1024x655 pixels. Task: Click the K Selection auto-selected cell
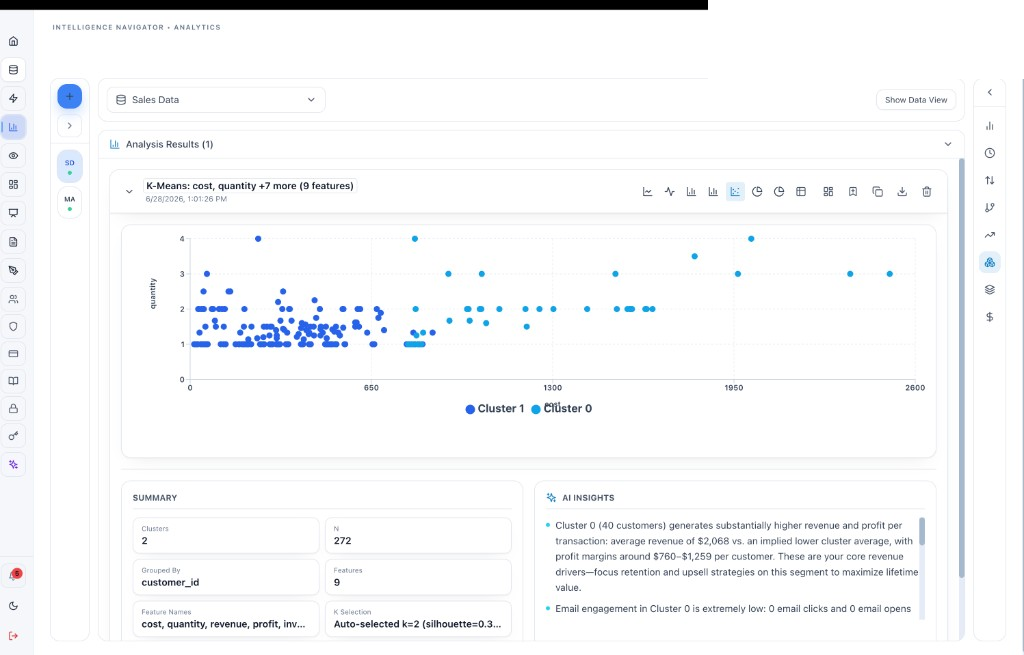click(x=418, y=619)
